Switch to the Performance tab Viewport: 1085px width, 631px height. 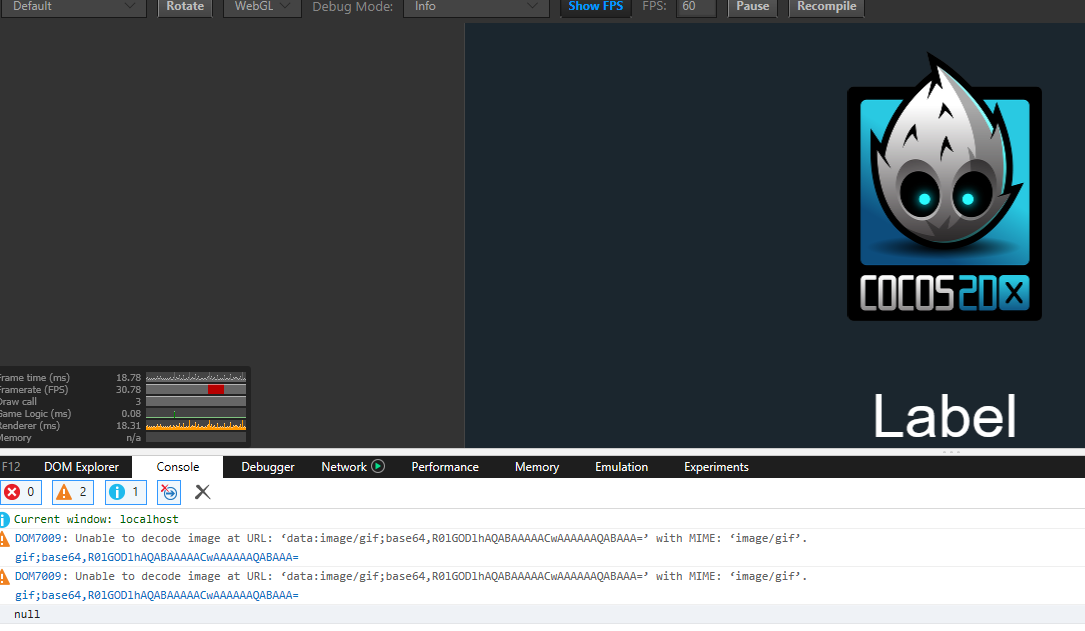445,467
